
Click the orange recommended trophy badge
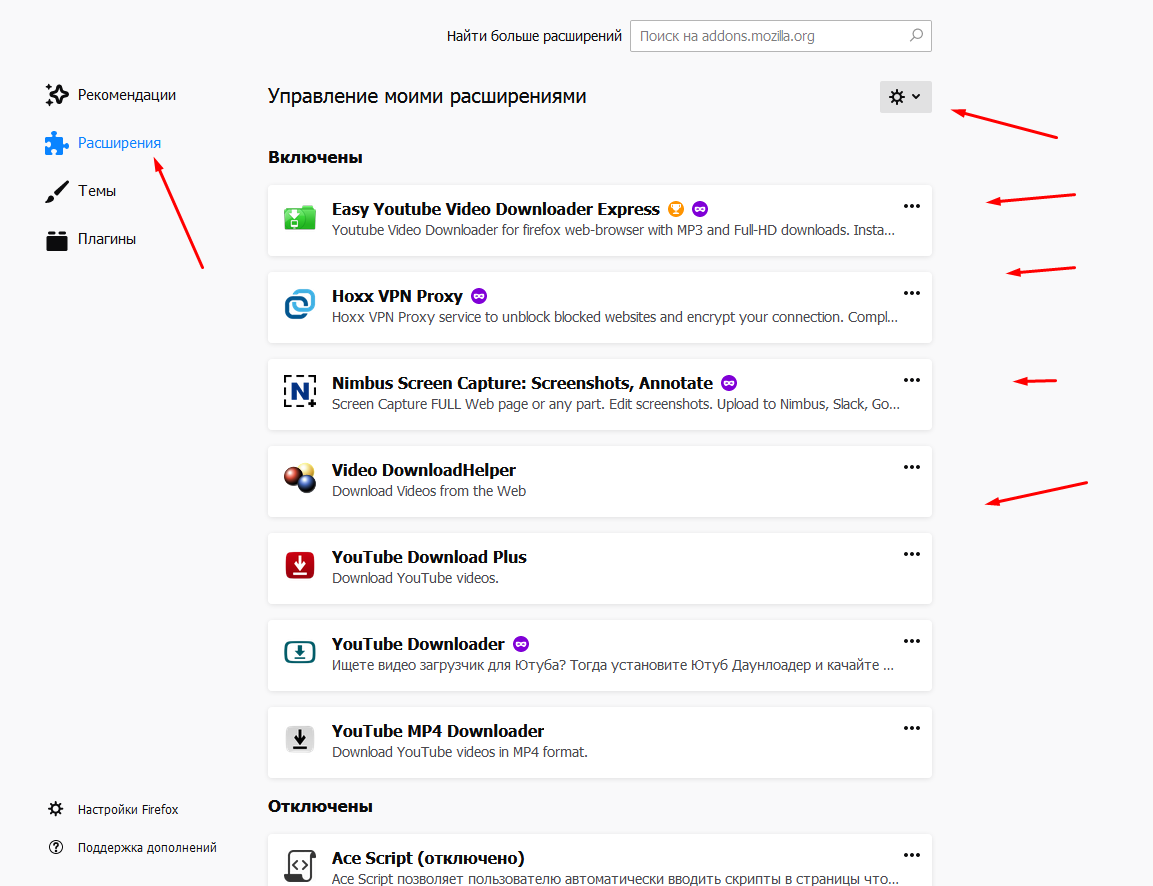coord(676,209)
